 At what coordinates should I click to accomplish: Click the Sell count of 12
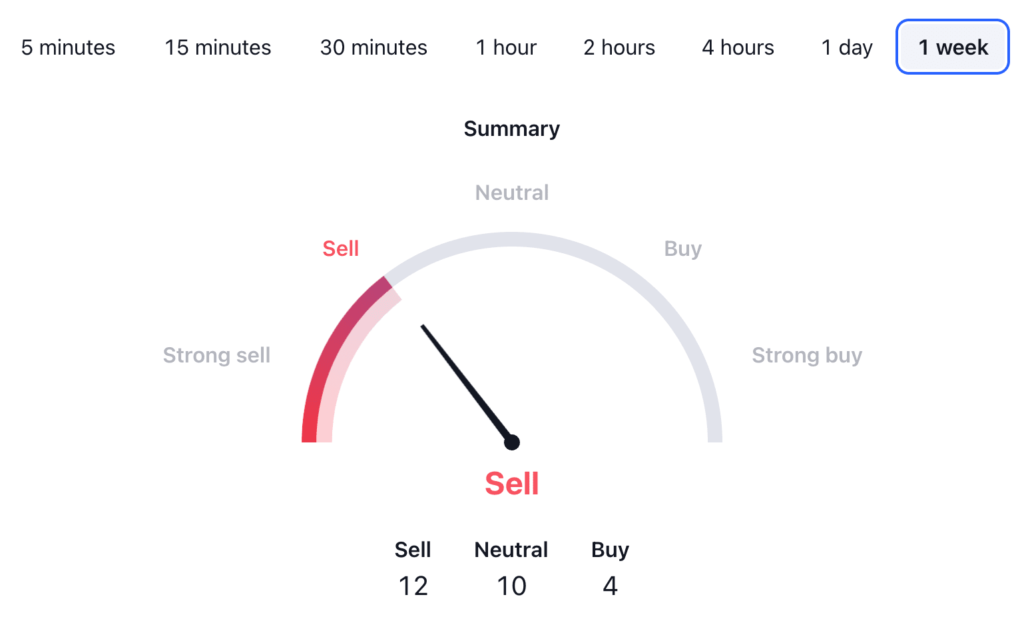coord(413,586)
